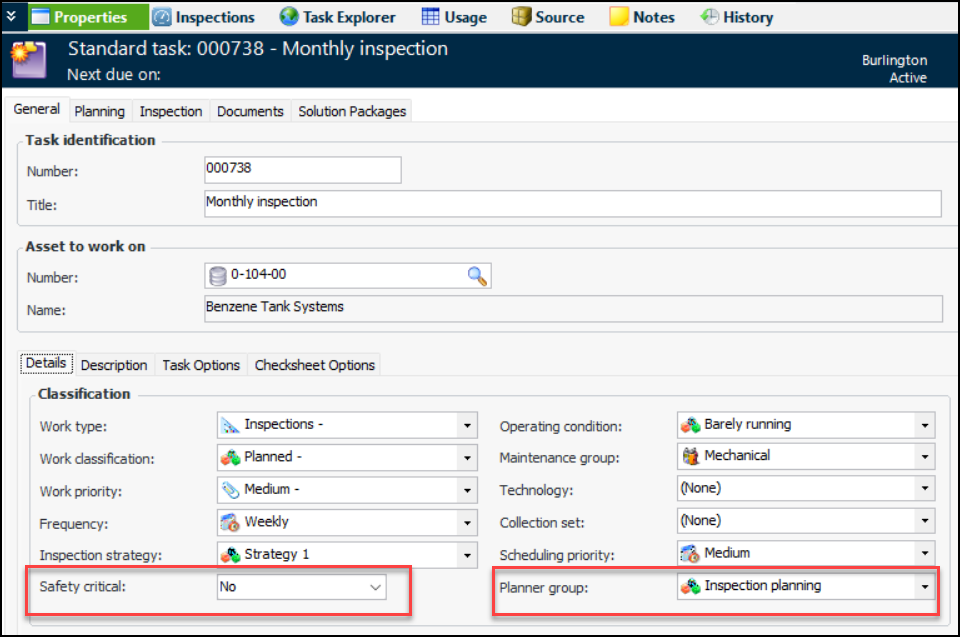Click the History clock icon
The image size is (960, 637).
click(x=709, y=17)
